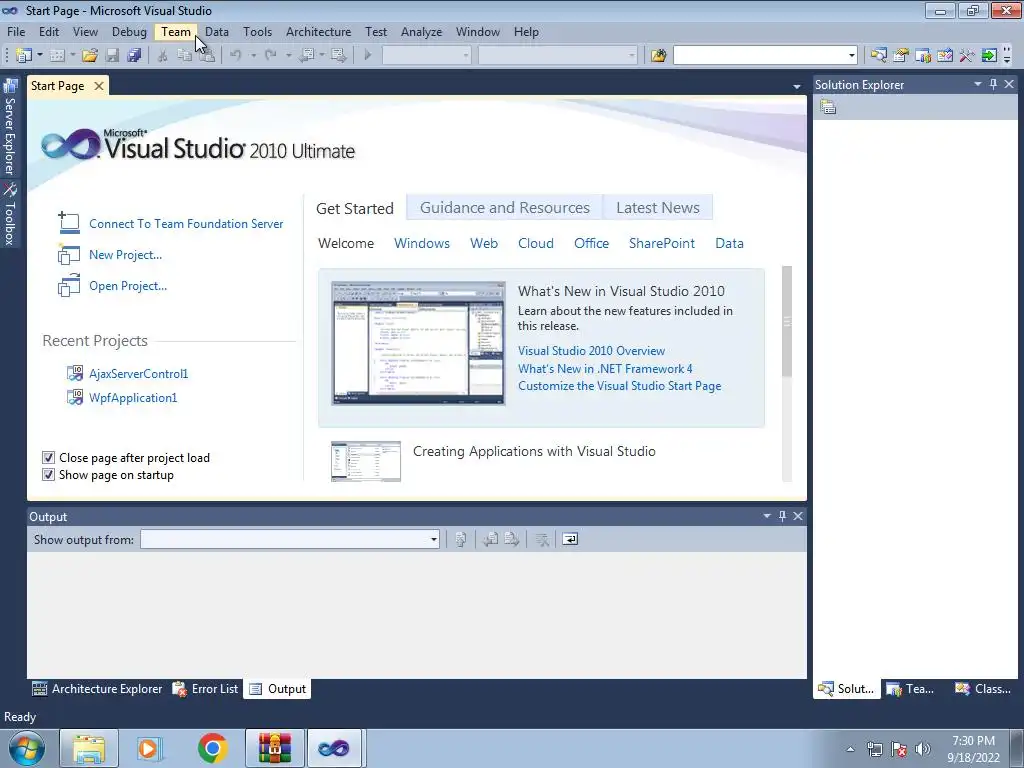Click the volume speaker tray icon
Viewport: 1024px width, 768px height.
[922, 749]
